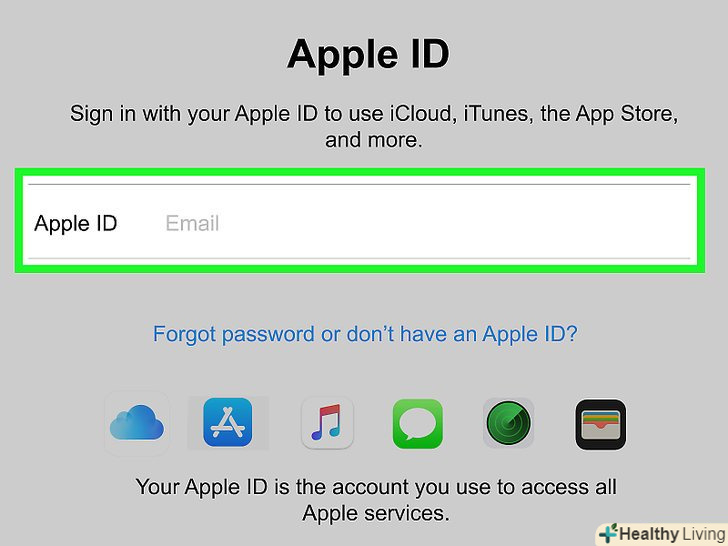728x546 pixels.
Task: Click the "and more." text line
Action: pyautogui.click(x=374, y=140)
